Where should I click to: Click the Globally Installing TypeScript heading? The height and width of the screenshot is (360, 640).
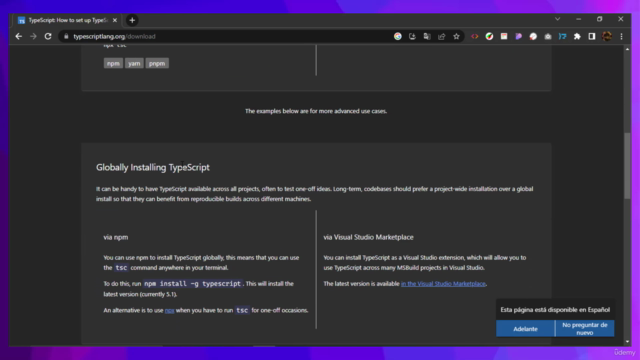153,167
